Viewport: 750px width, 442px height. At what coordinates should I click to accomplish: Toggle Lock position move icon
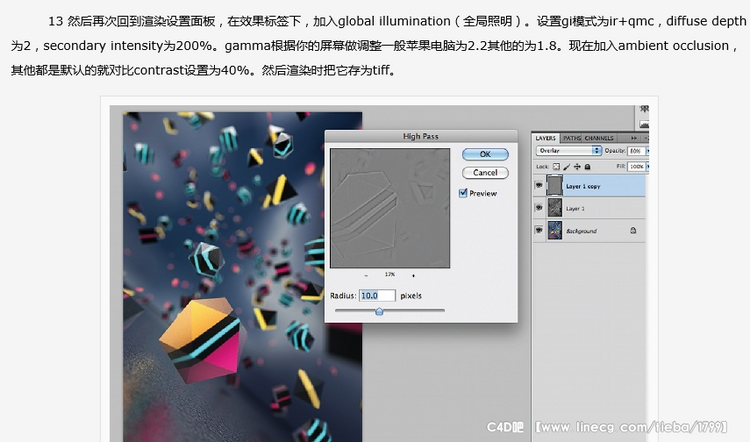click(577, 166)
